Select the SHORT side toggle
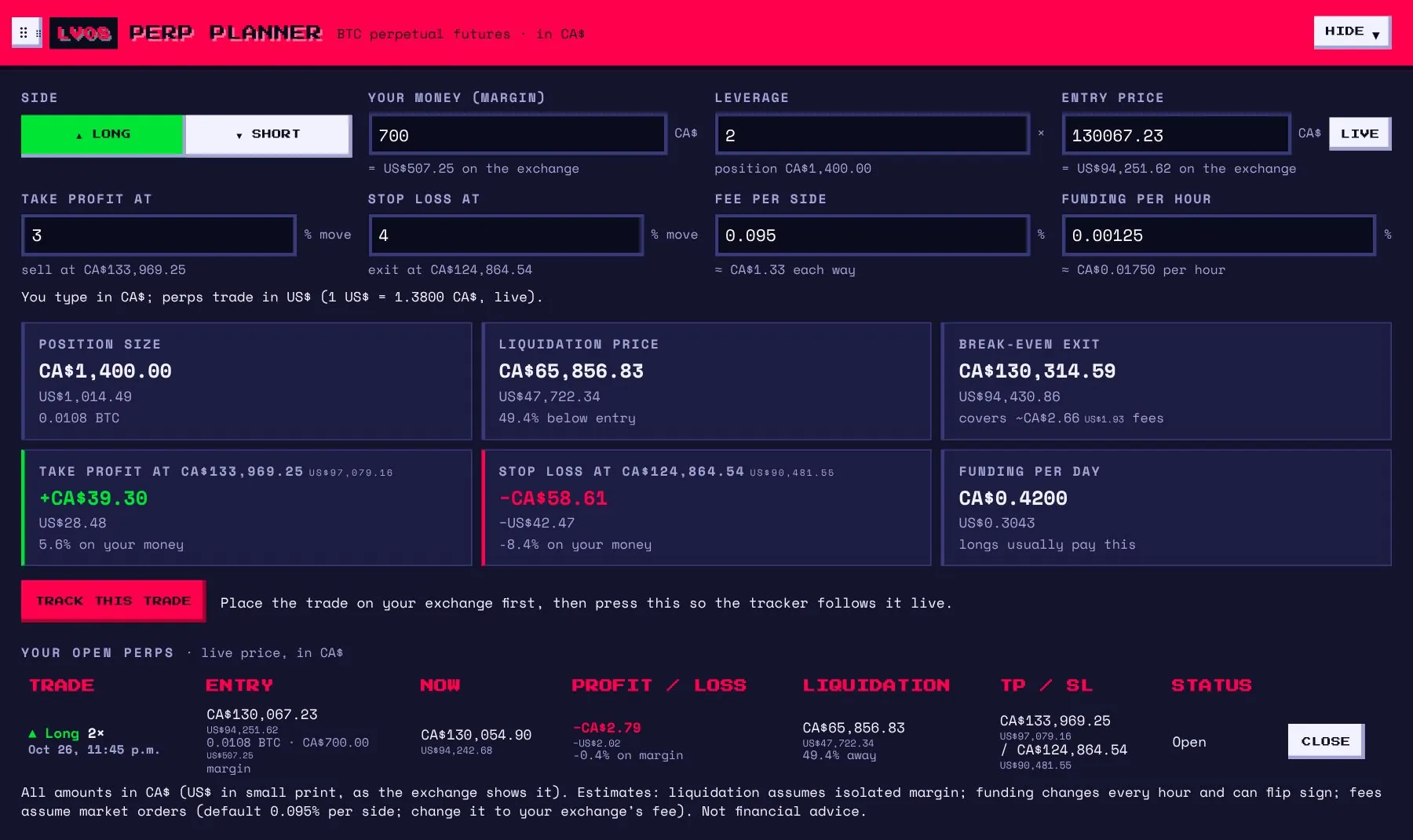This screenshot has height=840, width=1413. 268,134
